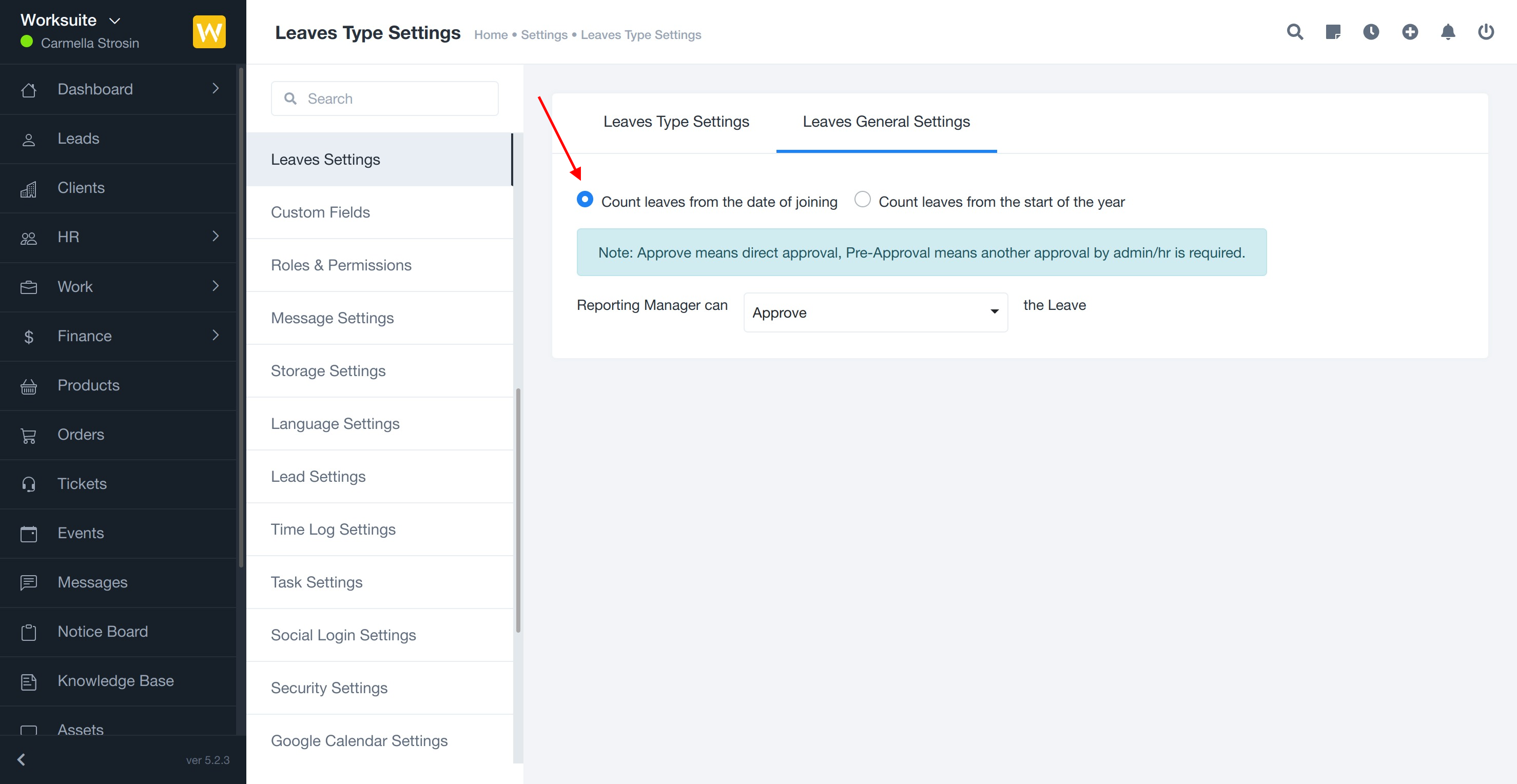Select Count leaves from date of joining
The width and height of the screenshot is (1517, 784).
585,200
